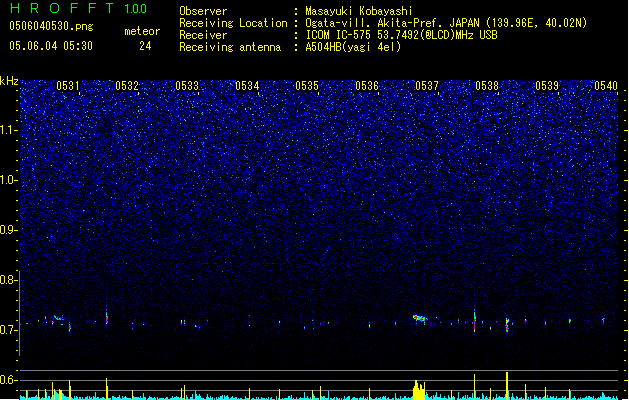This screenshot has height=400, width=629.
Task: Click the Receiver label
Action: (x=203, y=35)
